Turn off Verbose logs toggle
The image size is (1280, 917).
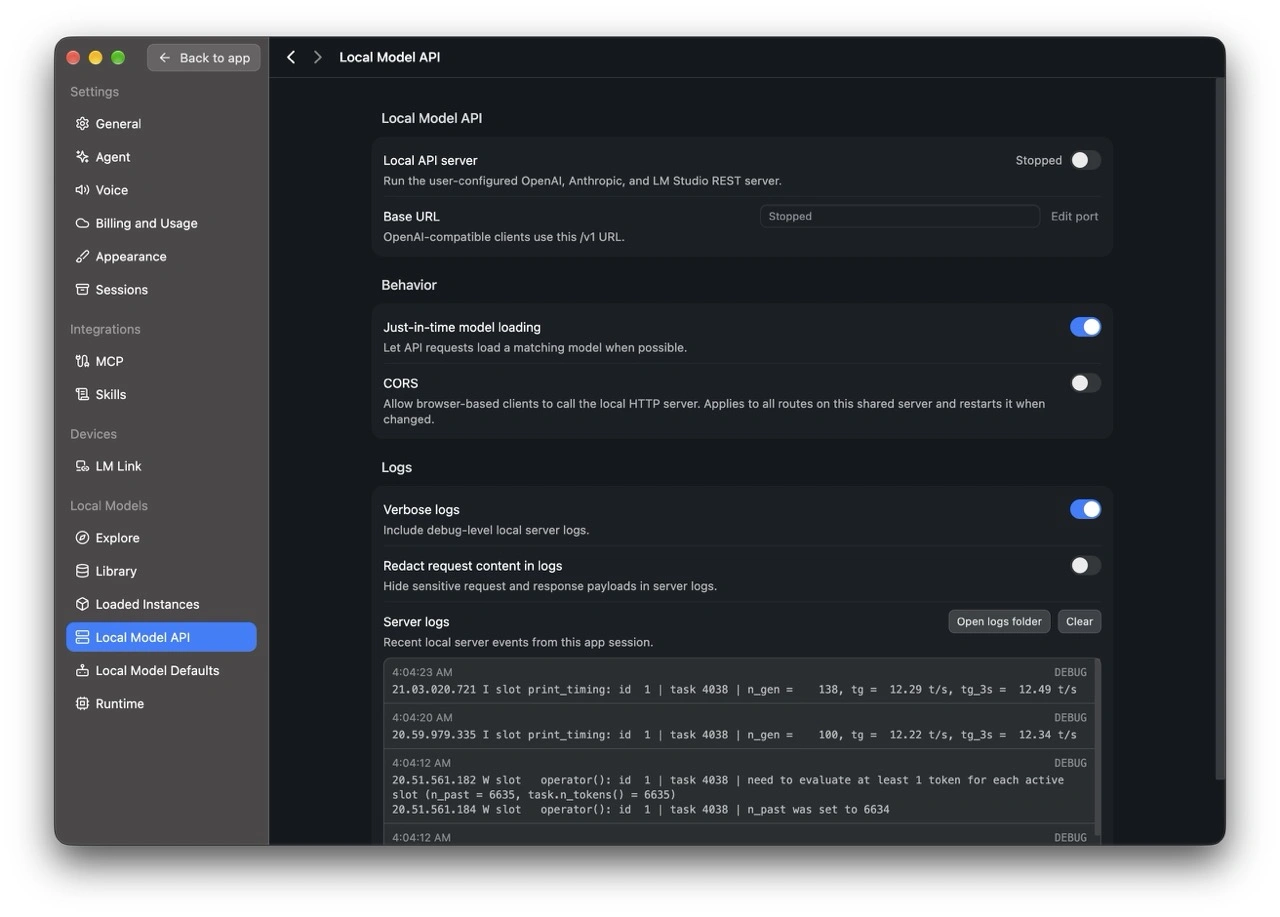pyautogui.click(x=1085, y=509)
